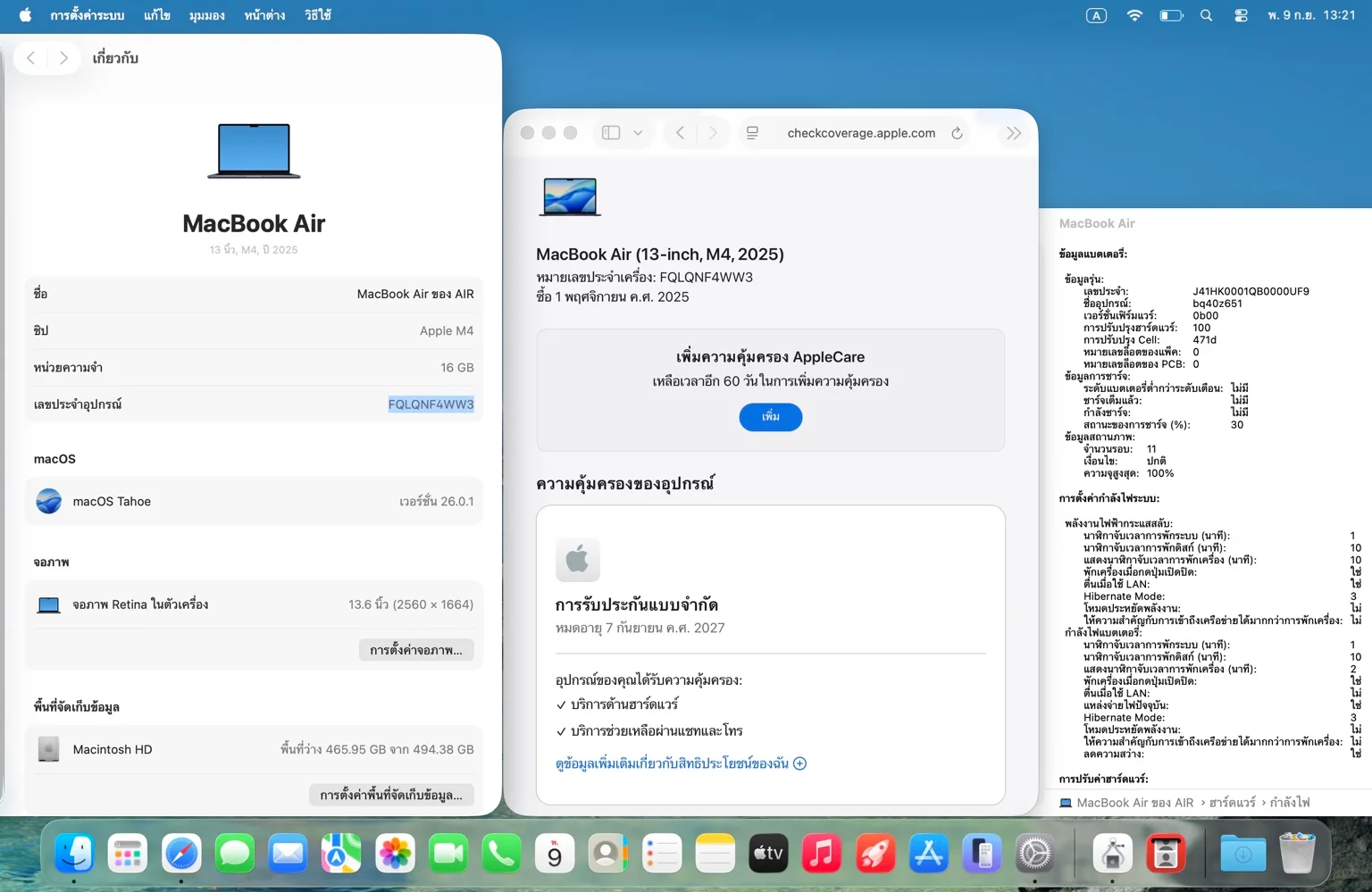Show Wi-Fi status in menu bar
Screen dimensions: 1372x892
1134,15
